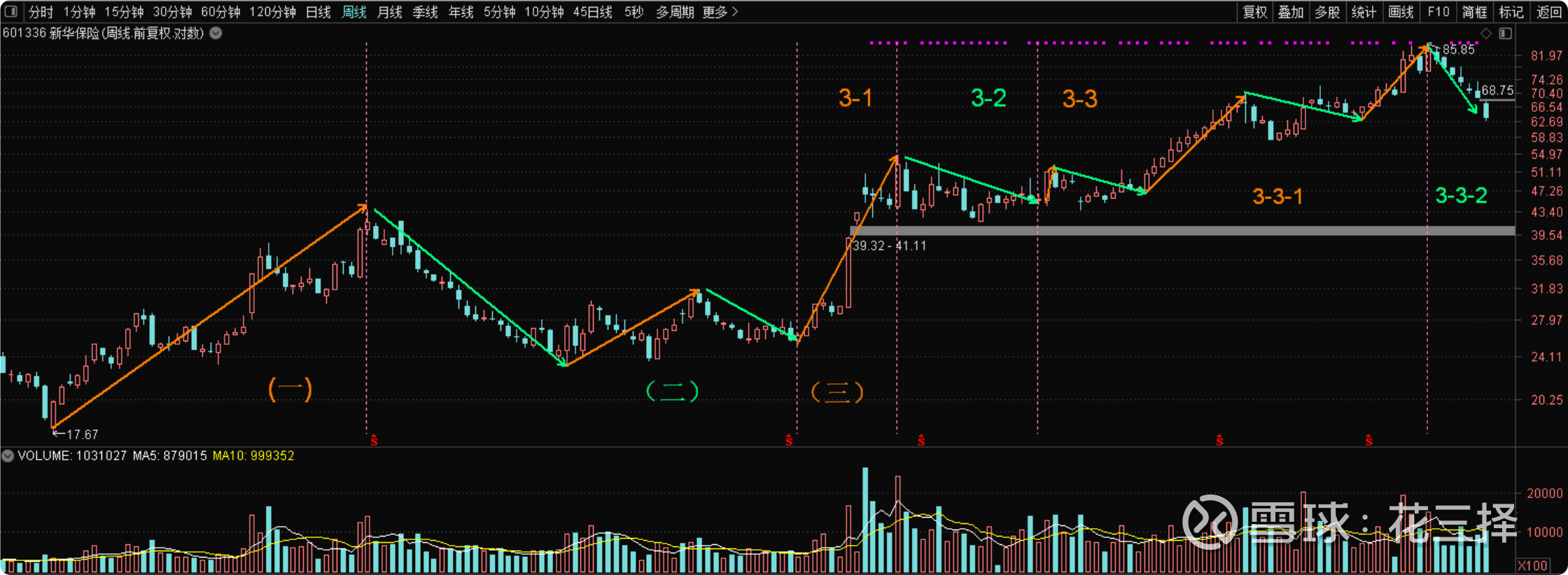Select the 5分钟 period tab

pyautogui.click(x=499, y=12)
